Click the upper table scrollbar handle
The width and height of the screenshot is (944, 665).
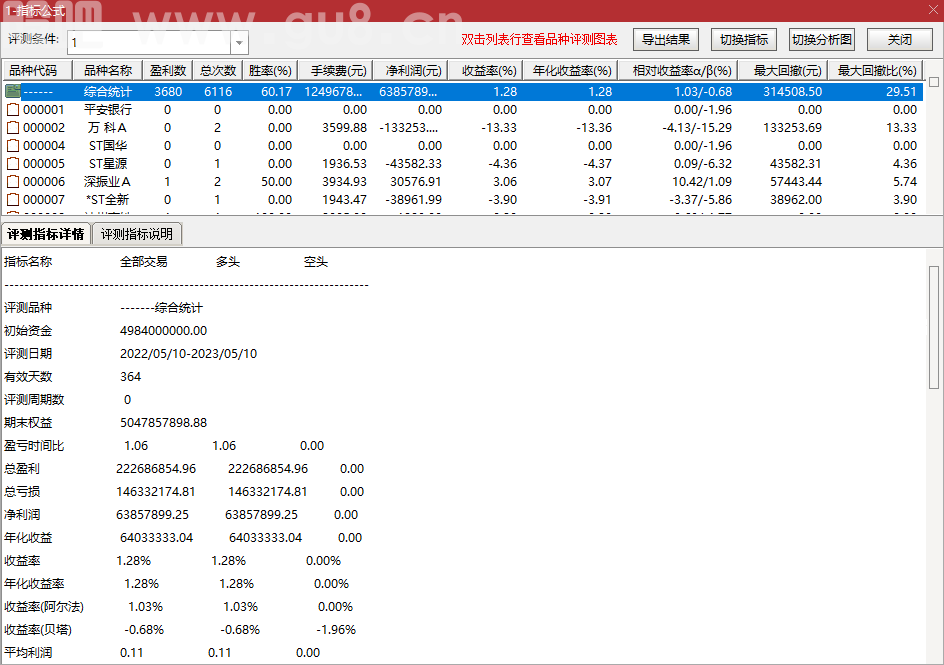click(934, 82)
